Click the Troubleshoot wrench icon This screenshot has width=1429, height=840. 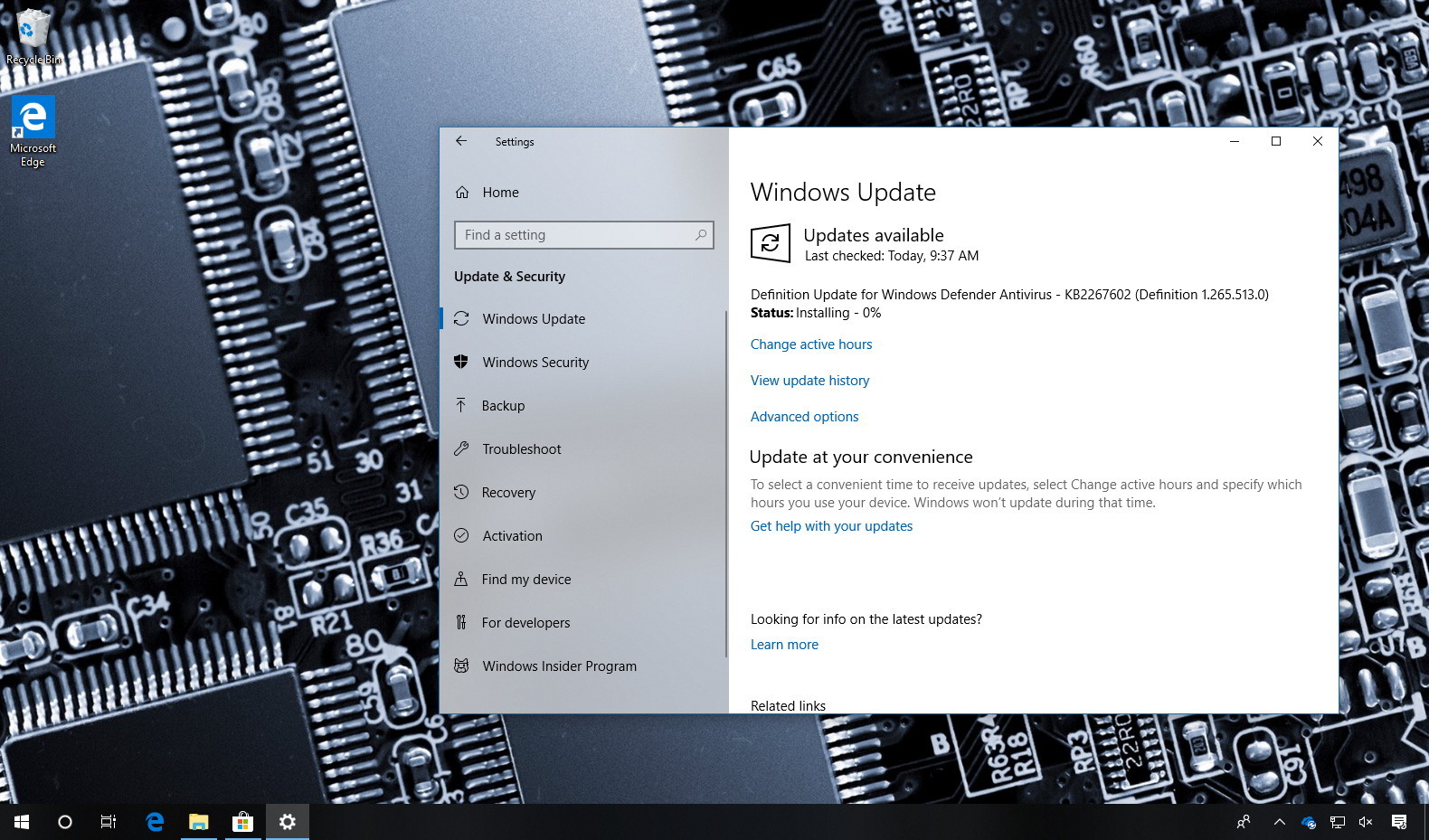point(461,448)
